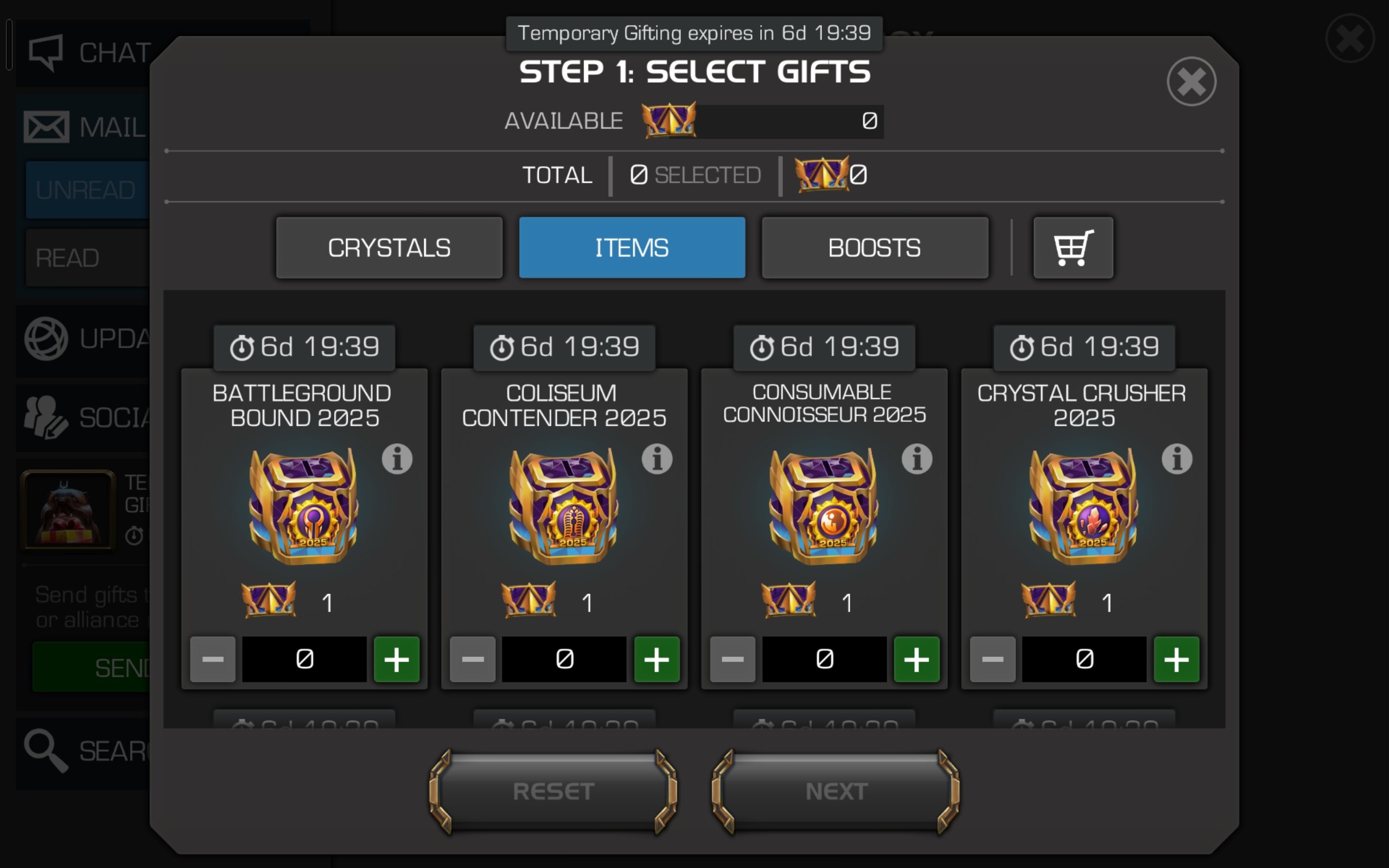Decrease Battleground Bound 2025 quantity
Screen dimensions: 1389x868
(213, 659)
